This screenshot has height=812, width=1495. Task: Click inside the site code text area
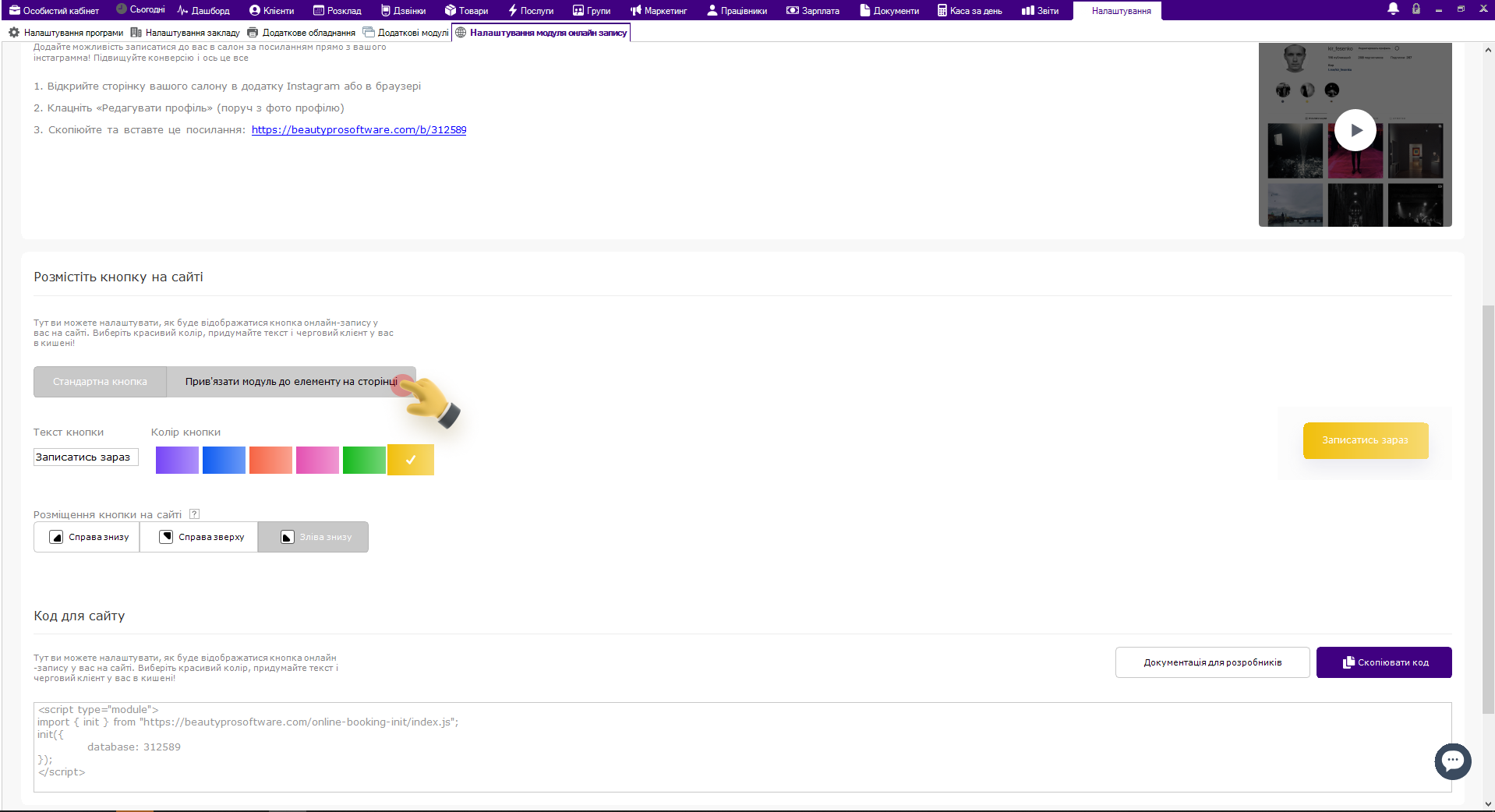pos(742,747)
